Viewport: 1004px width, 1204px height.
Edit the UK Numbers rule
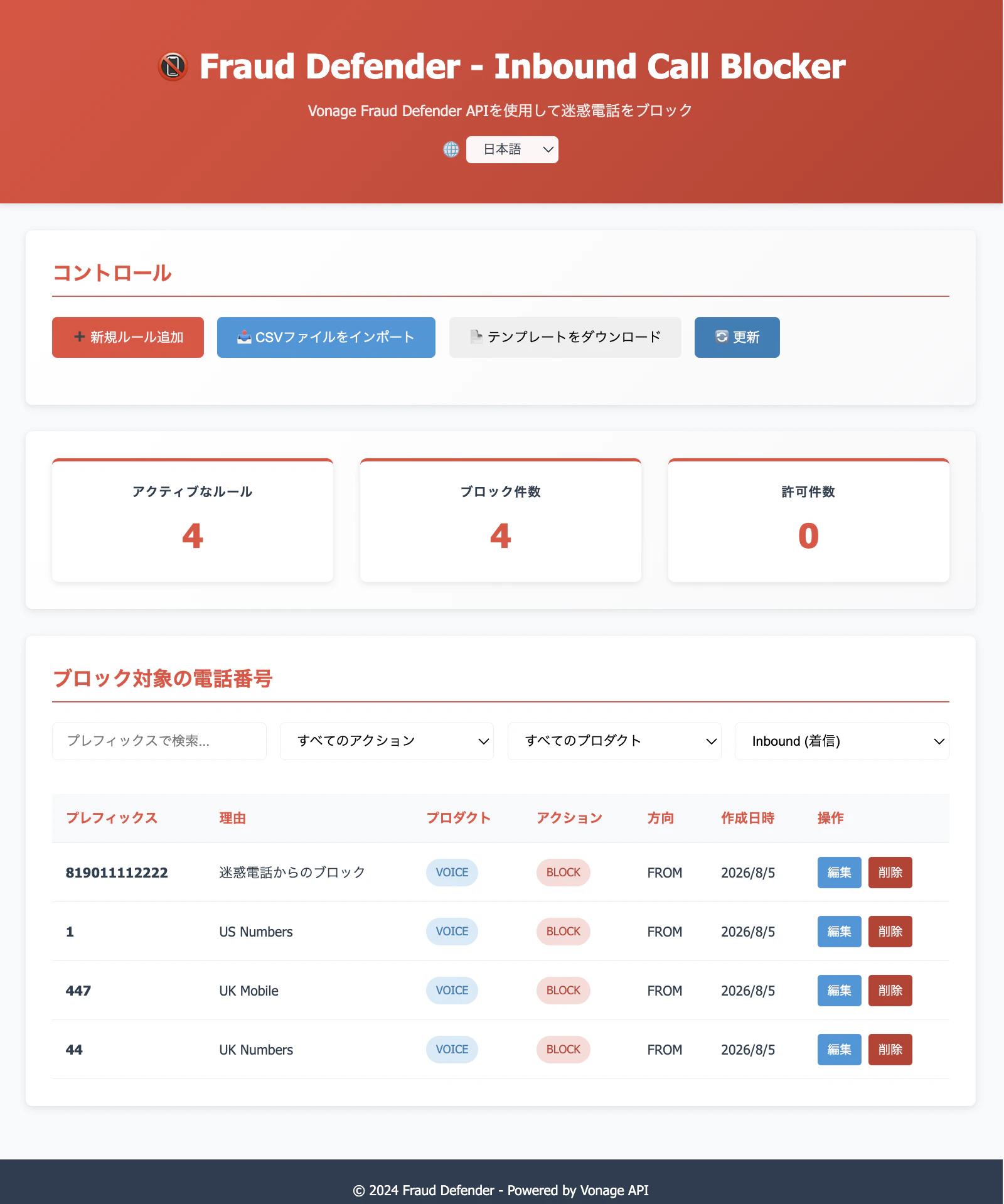840,1050
